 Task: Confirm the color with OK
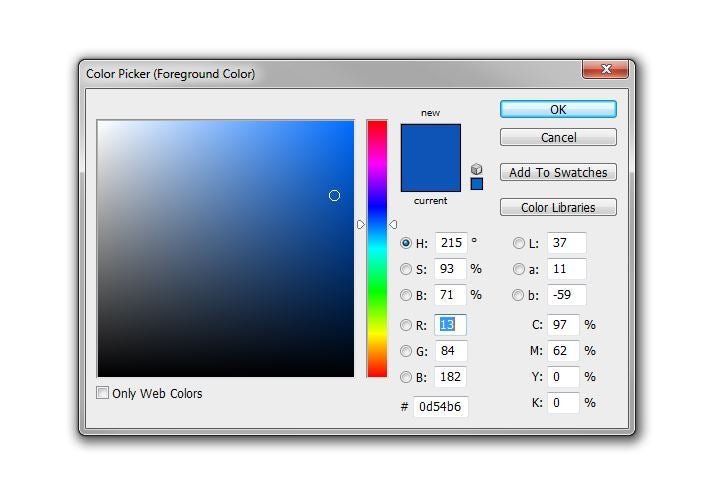click(x=558, y=109)
